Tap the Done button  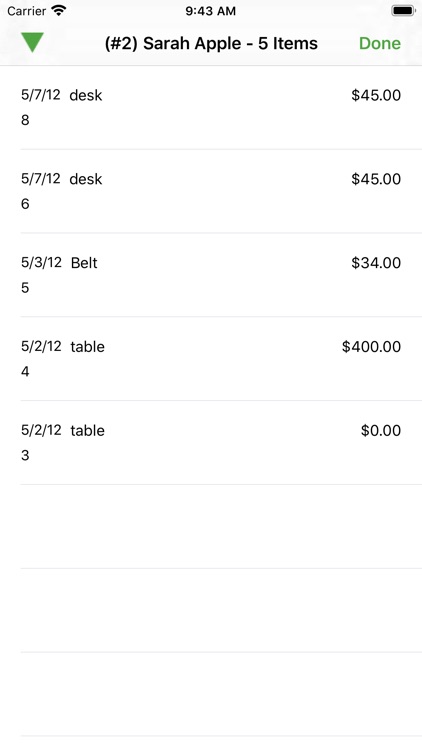coord(379,43)
